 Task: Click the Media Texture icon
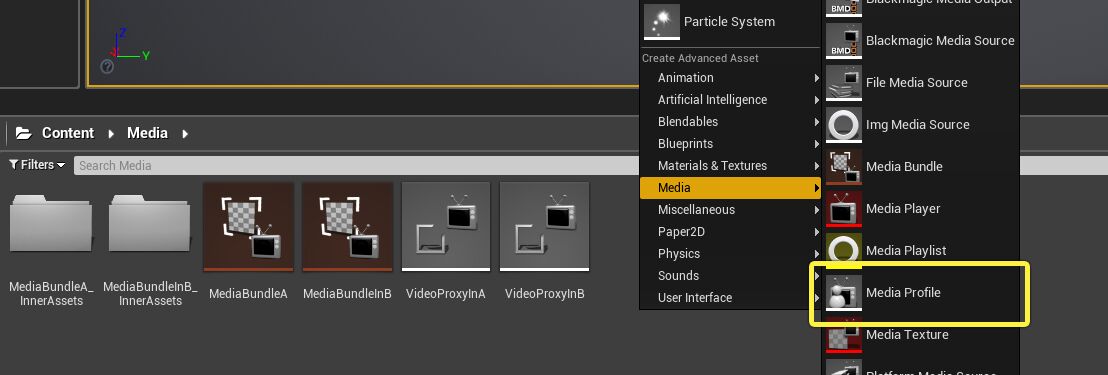(844, 334)
